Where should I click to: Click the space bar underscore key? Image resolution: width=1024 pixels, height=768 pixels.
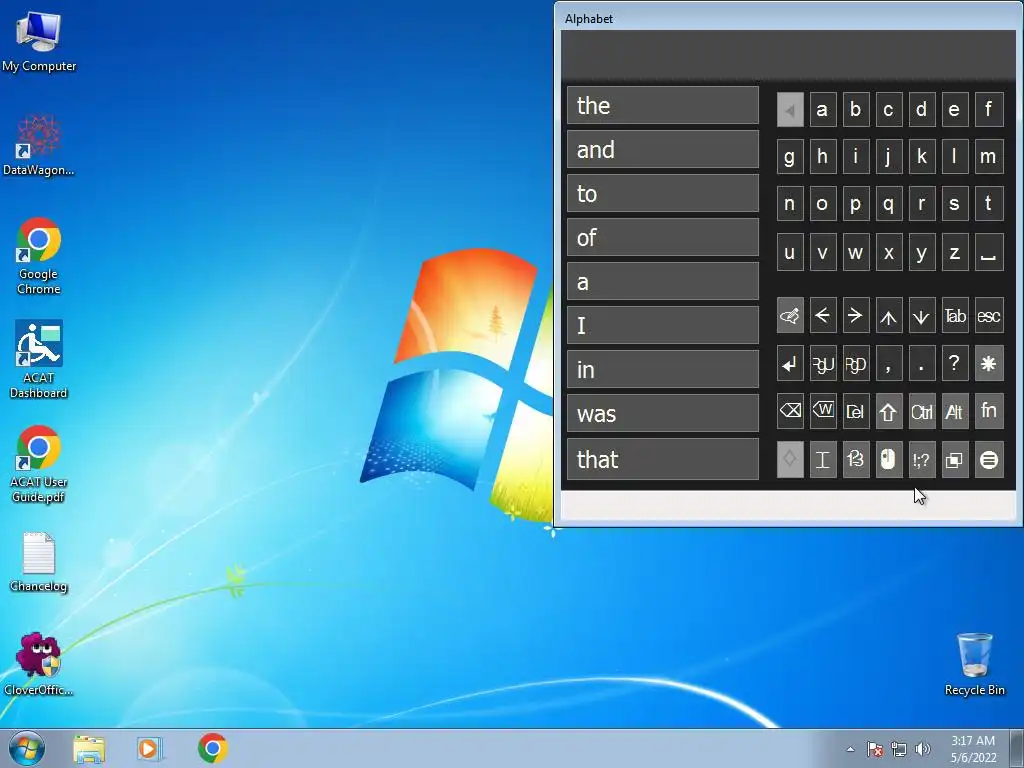(x=989, y=253)
